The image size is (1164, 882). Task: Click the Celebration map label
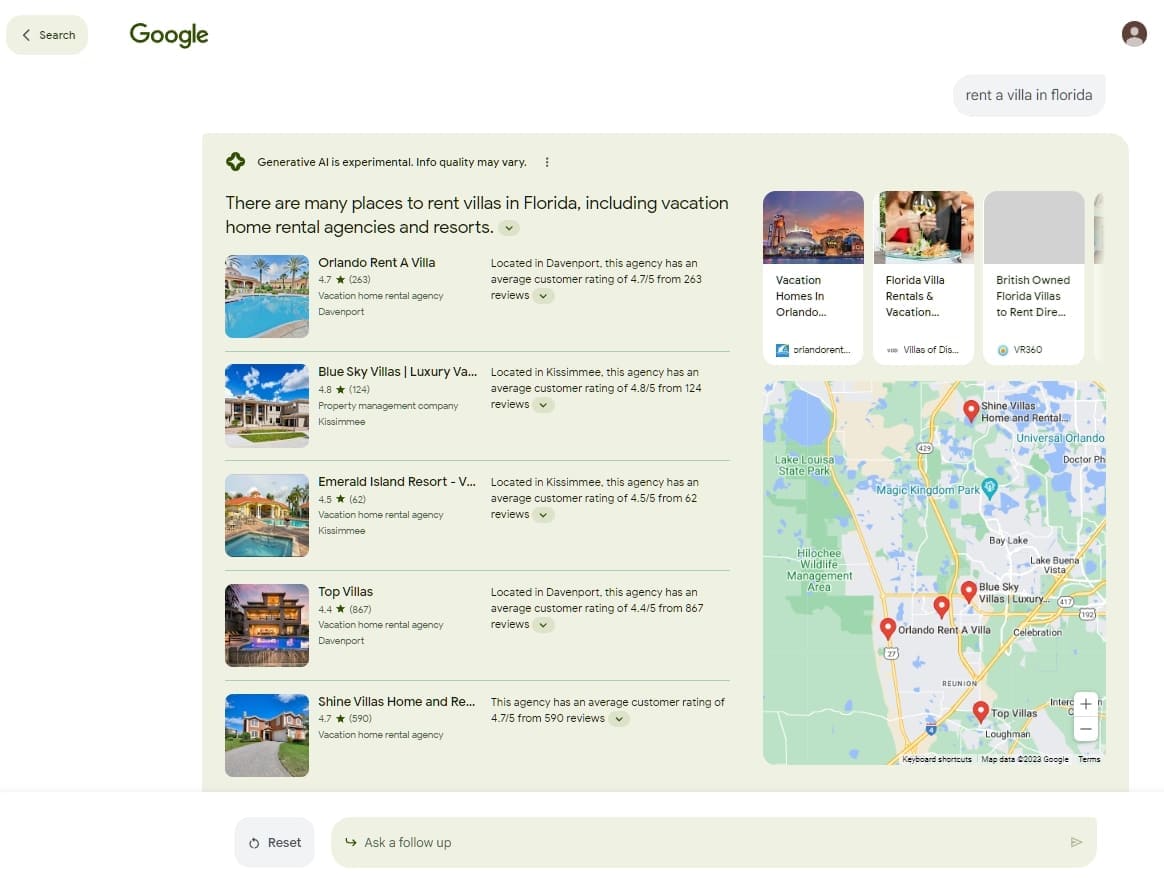point(1037,633)
